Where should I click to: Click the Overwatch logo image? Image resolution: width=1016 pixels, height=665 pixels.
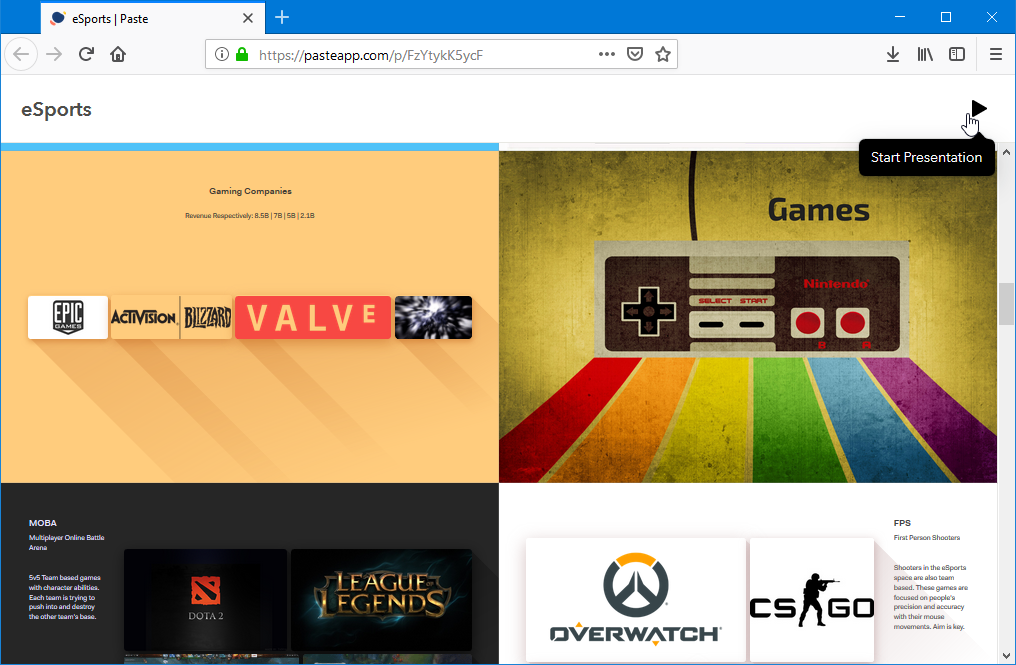[635, 600]
